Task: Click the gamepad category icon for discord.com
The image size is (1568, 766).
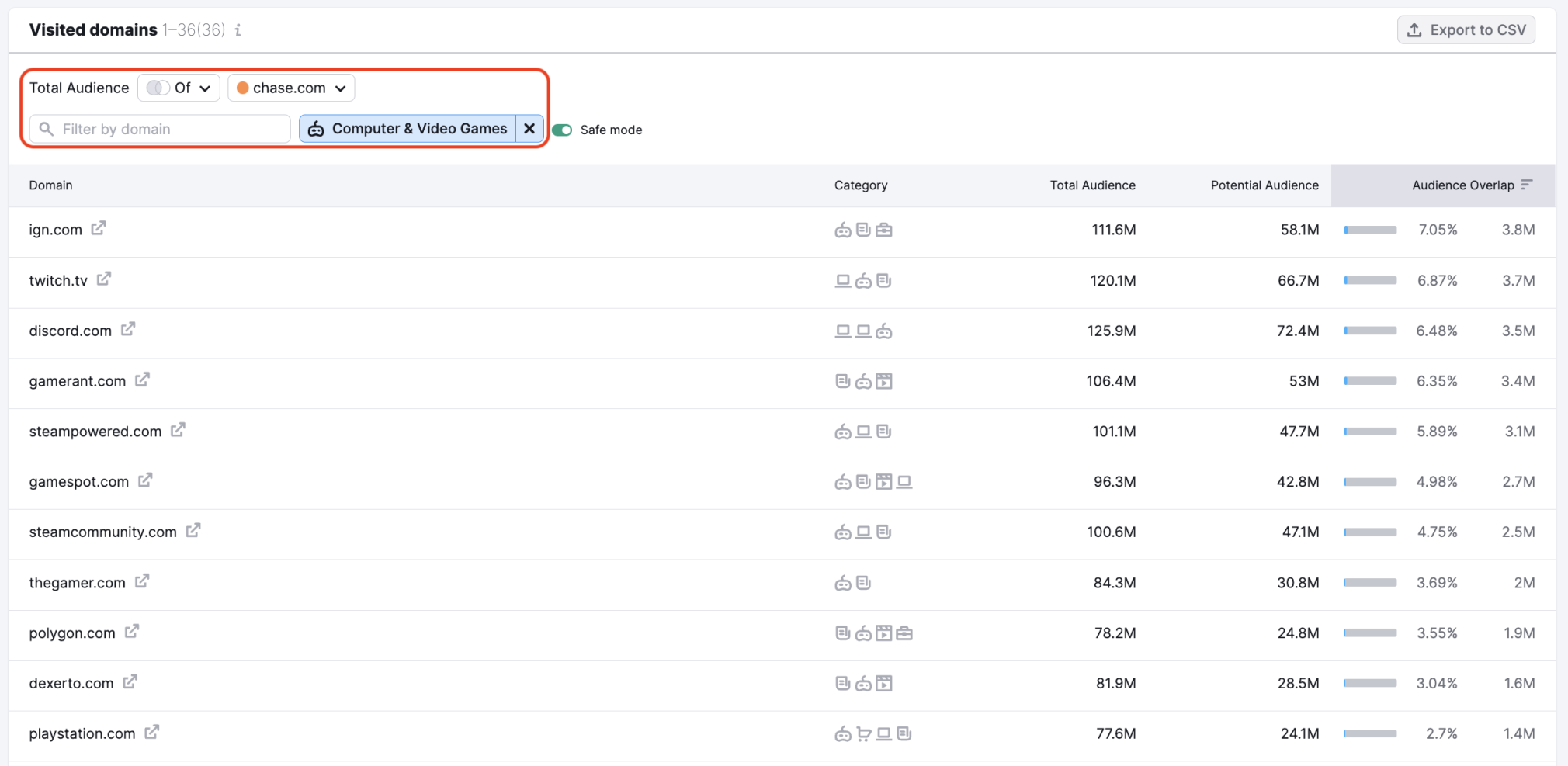Action: click(x=884, y=331)
